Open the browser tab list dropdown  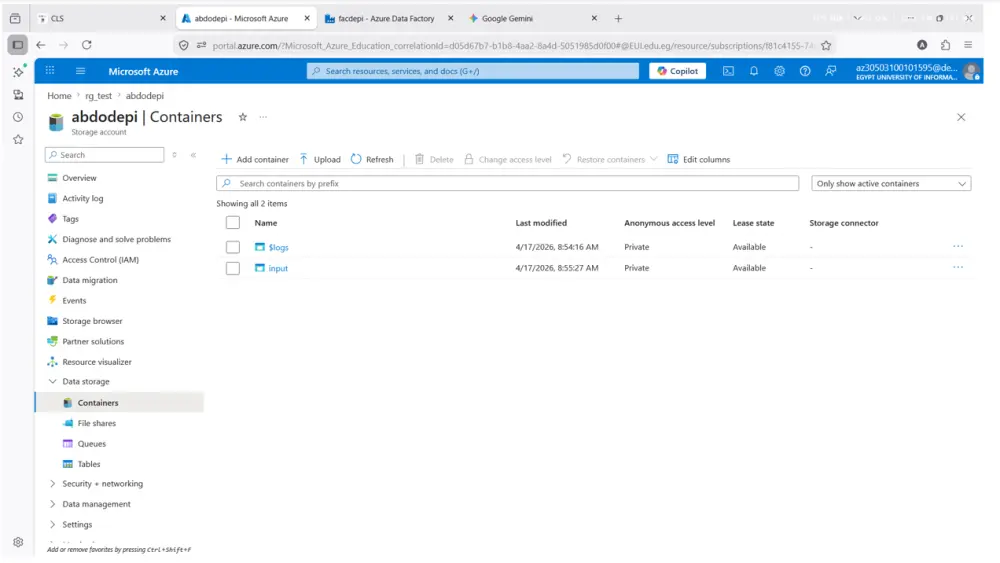pyautogui.click(x=857, y=18)
